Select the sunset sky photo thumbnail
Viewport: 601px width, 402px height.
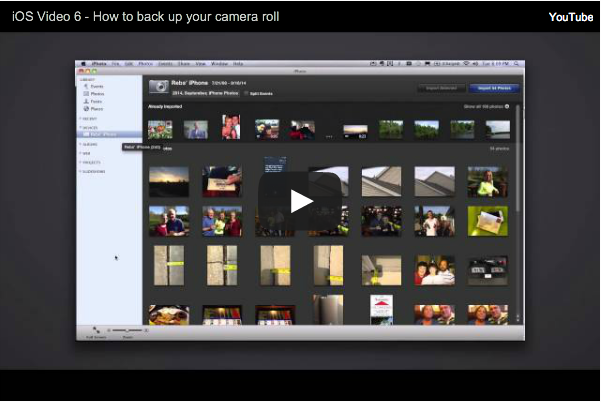(169, 182)
